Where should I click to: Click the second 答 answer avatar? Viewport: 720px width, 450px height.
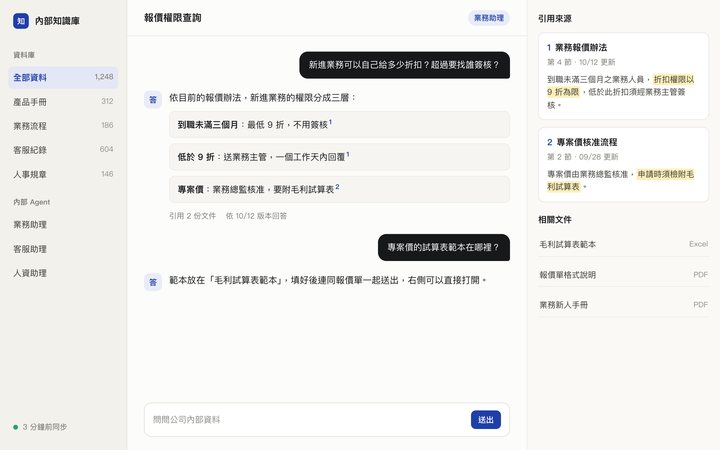point(153,282)
